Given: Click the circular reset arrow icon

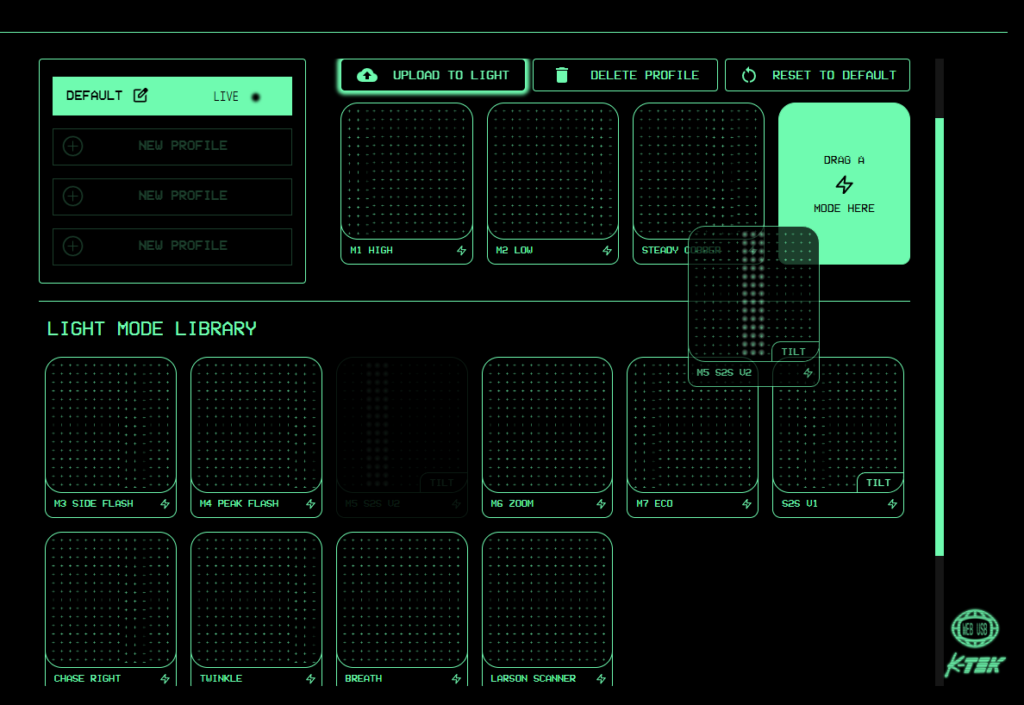Looking at the screenshot, I should click(749, 75).
